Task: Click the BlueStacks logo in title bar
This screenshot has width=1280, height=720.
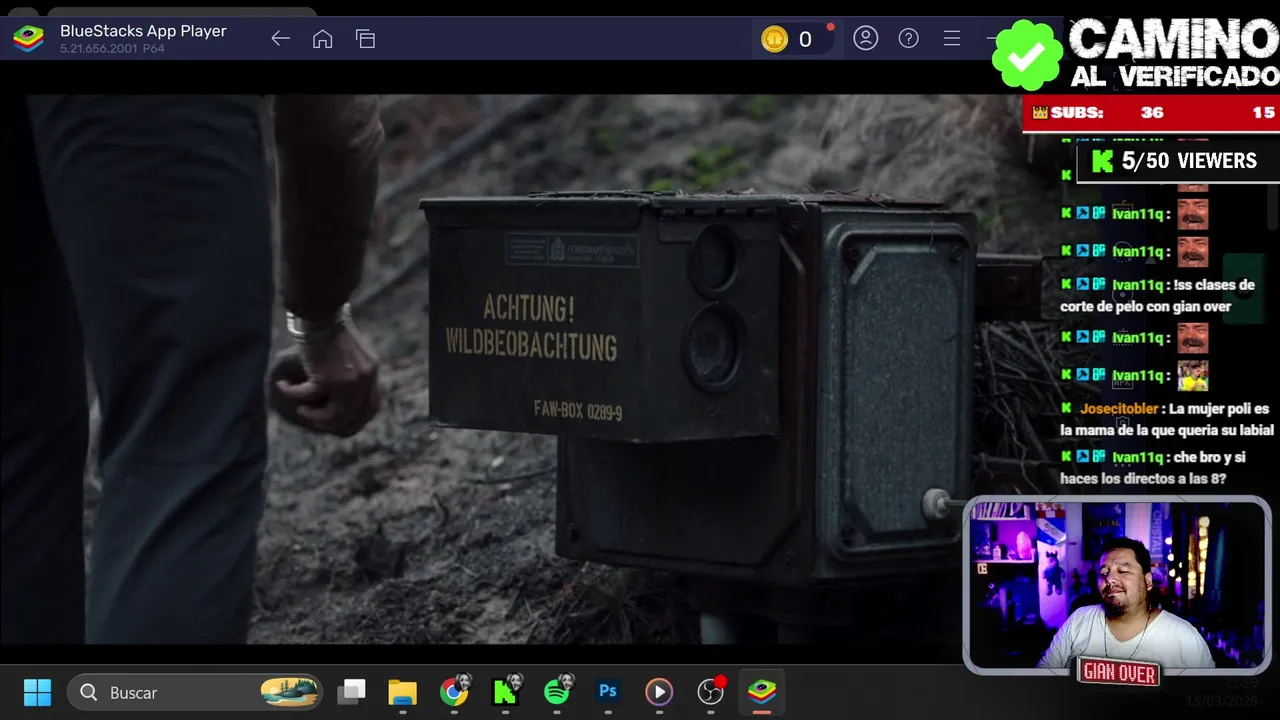Action: (28, 39)
